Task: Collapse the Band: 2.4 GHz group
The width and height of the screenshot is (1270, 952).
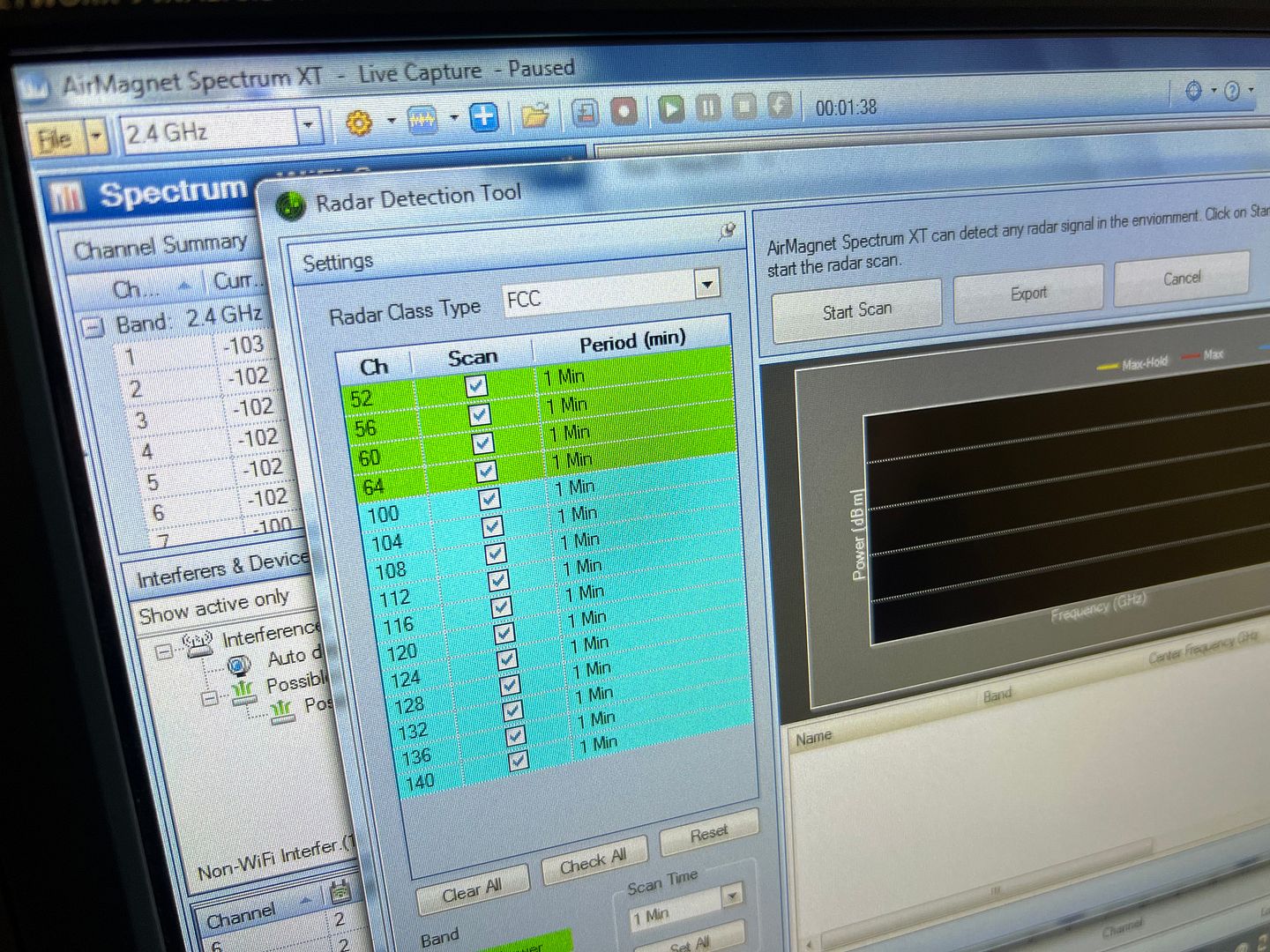Action: [x=93, y=328]
